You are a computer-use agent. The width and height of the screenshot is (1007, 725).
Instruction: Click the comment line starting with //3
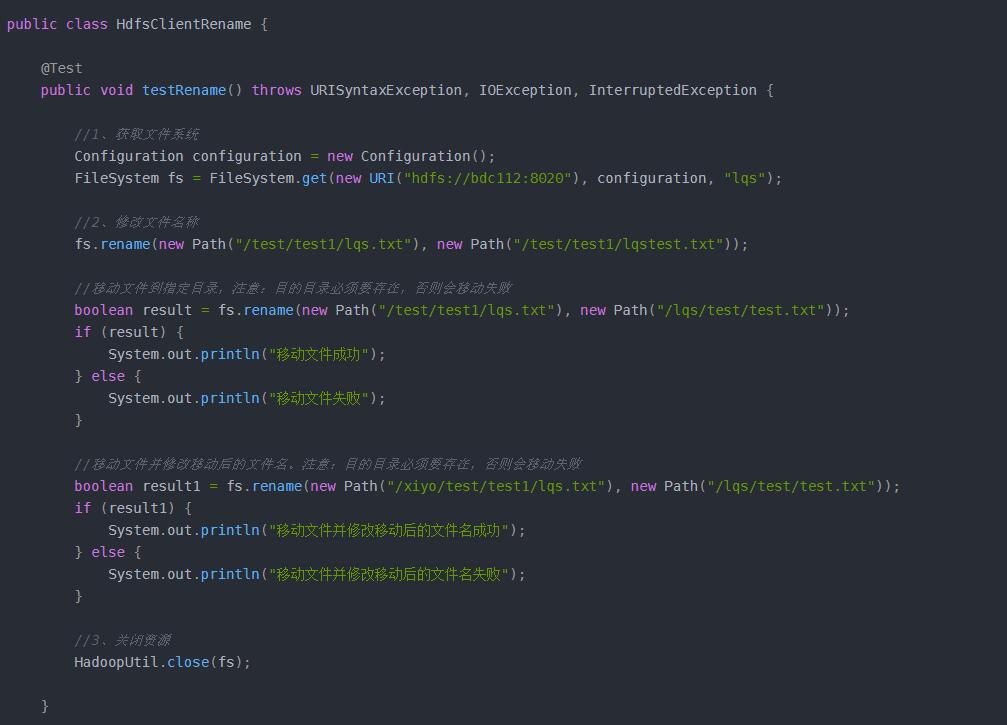[123, 640]
